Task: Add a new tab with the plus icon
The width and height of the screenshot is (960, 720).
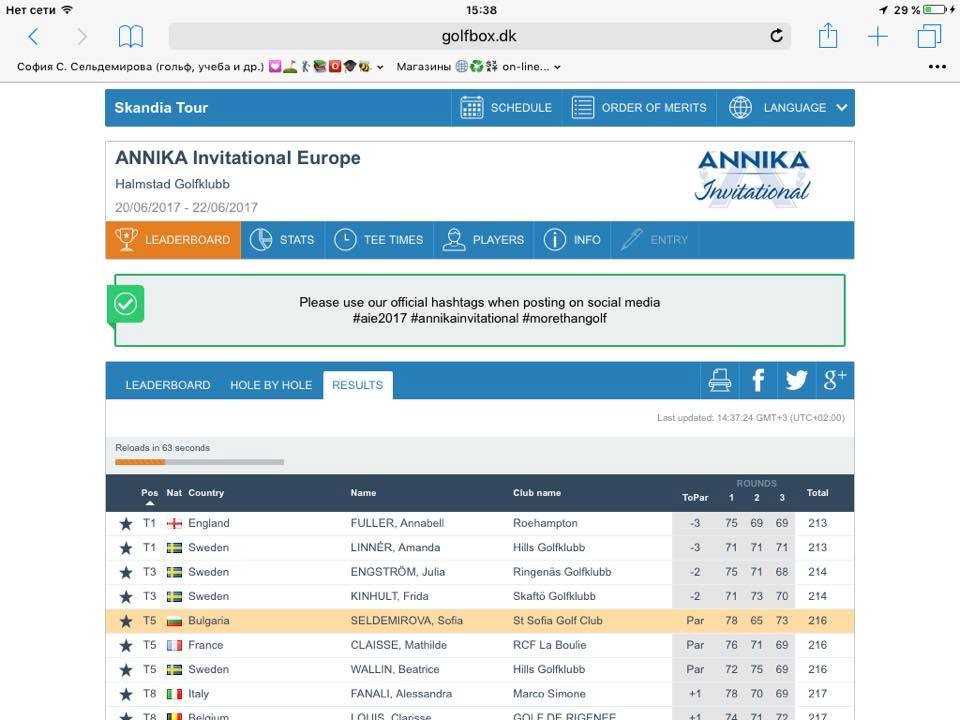Action: click(877, 36)
